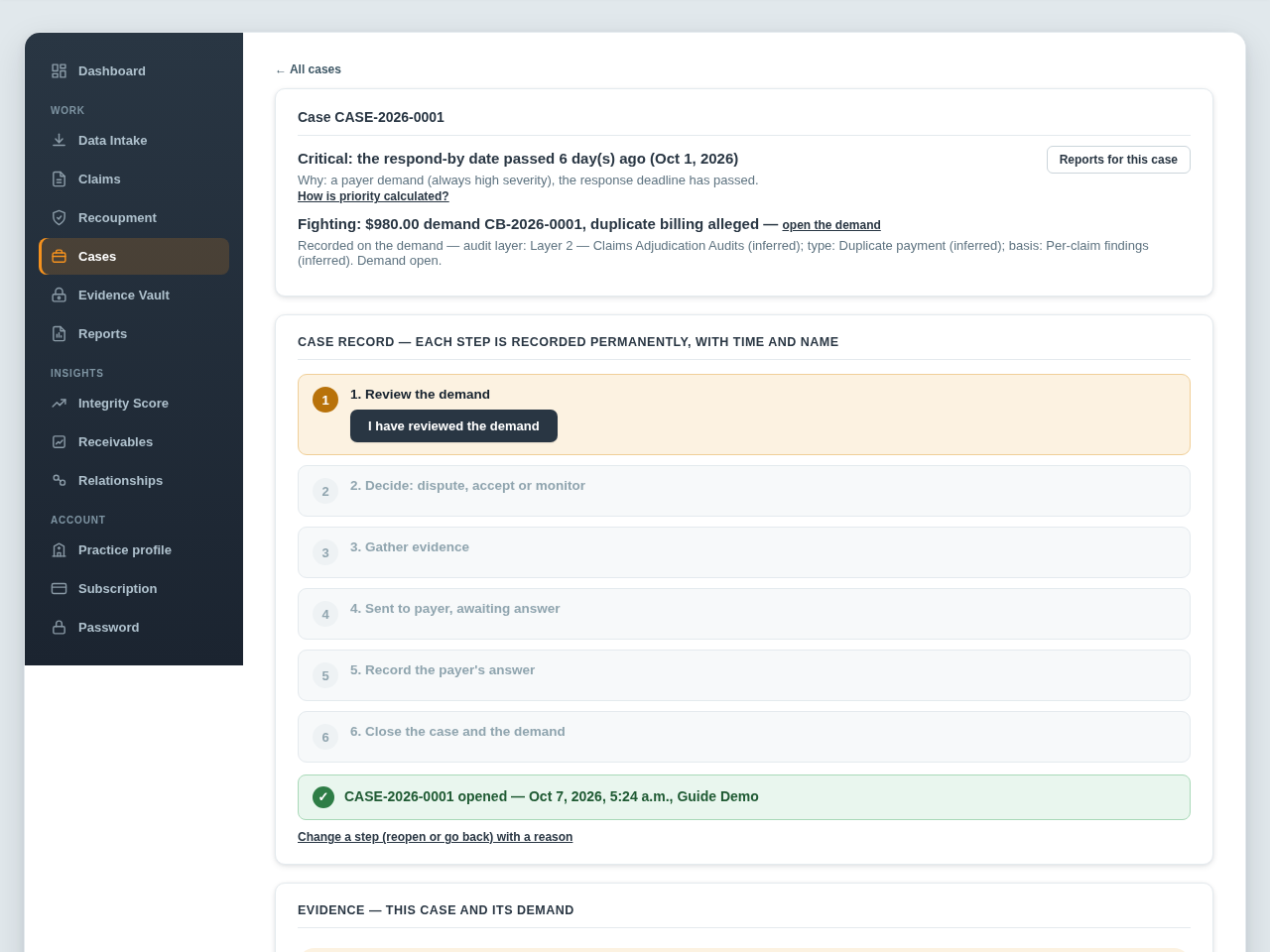
Task: Click the Recoupment shield icon
Action: tap(59, 218)
